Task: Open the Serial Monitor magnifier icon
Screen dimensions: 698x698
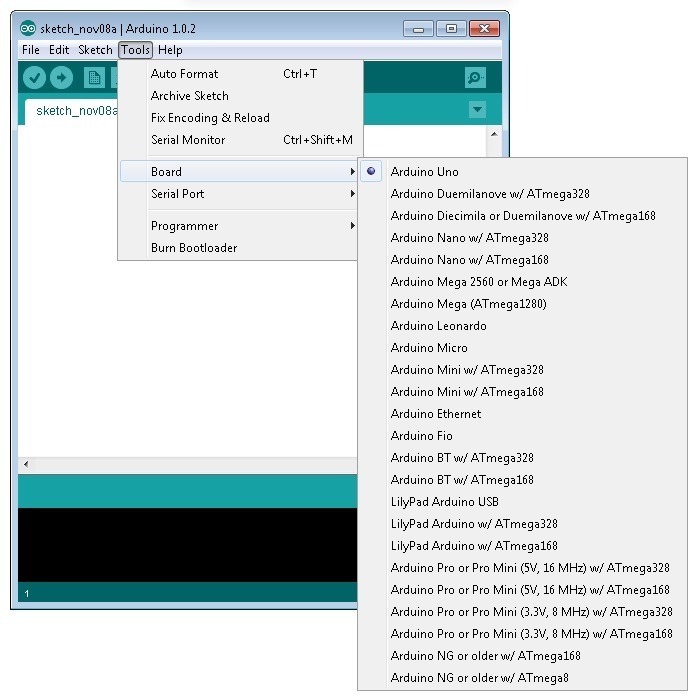Action: (475, 77)
